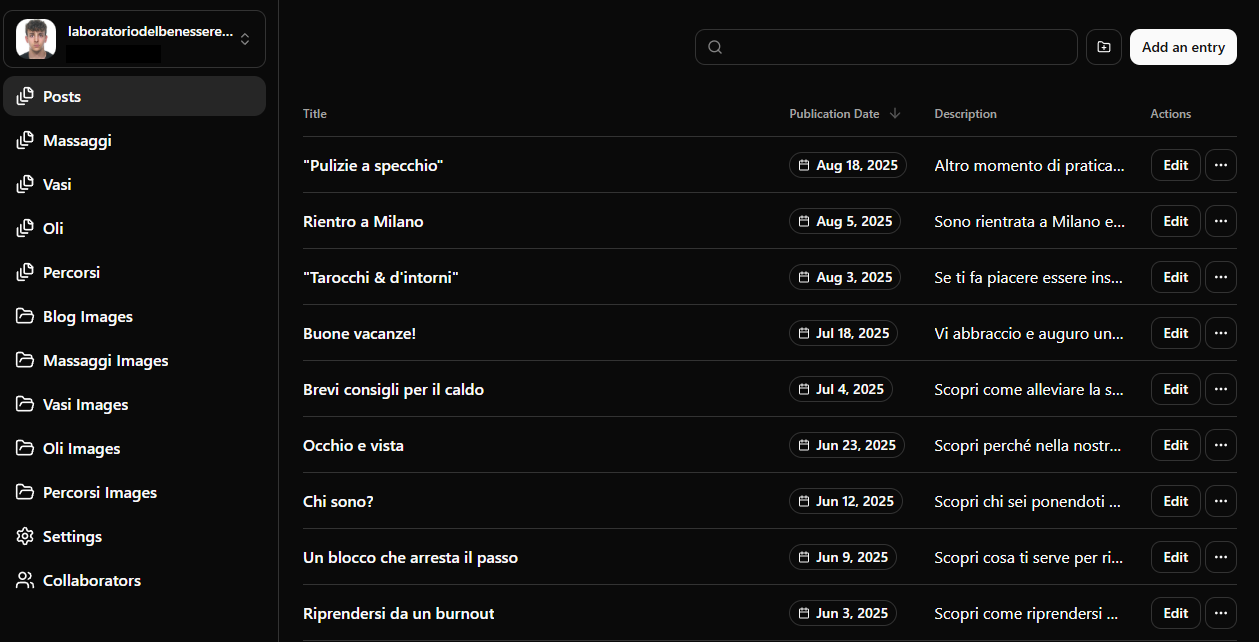Click the Blog Images folder icon
This screenshot has width=1259, height=642.
coord(25,317)
